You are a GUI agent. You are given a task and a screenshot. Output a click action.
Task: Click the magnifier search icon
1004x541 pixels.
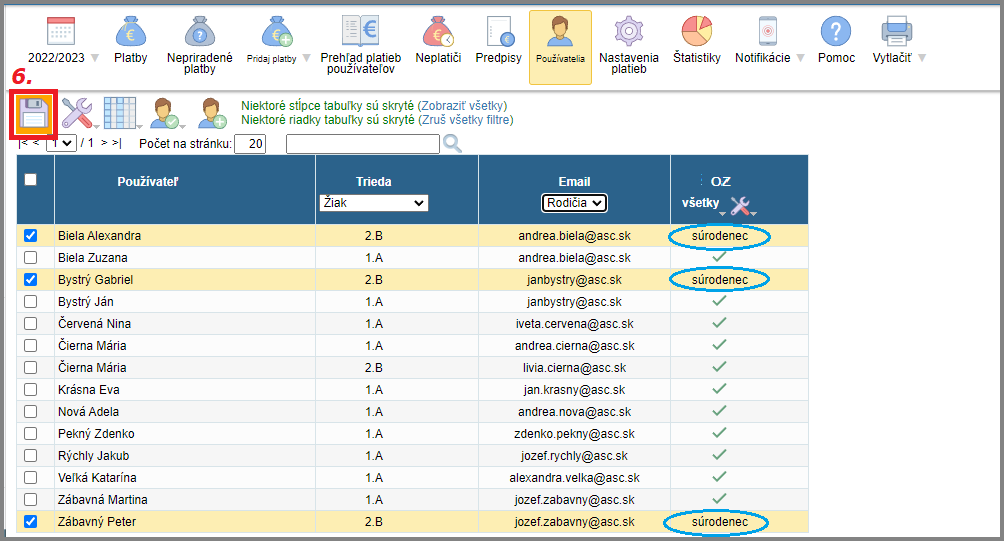point(452,143)
